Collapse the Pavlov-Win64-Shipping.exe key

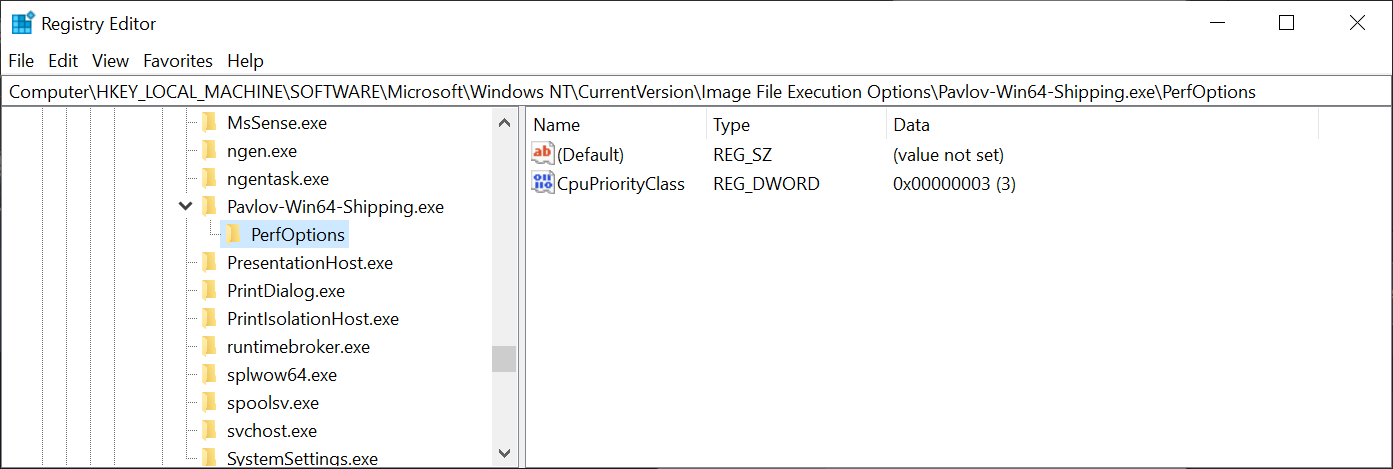tap(185, 207)
